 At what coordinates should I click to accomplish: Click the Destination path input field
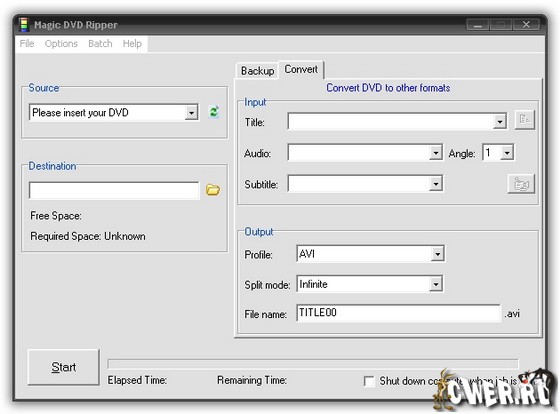coord(114,190)
